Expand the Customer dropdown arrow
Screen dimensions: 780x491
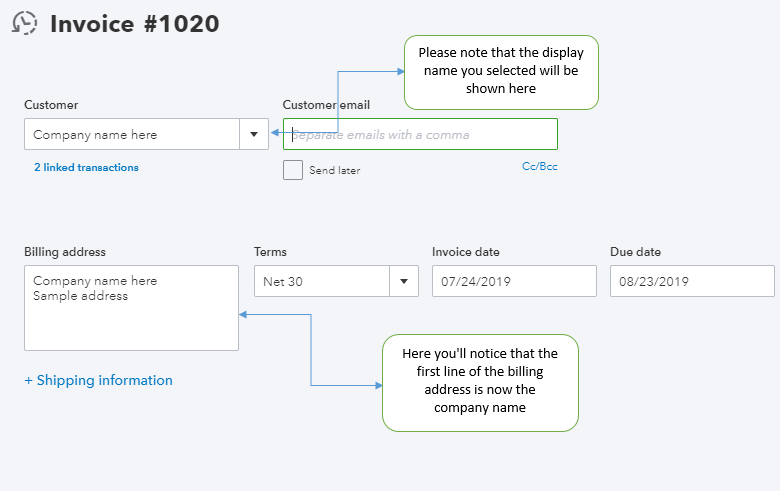tap(254, 134)
